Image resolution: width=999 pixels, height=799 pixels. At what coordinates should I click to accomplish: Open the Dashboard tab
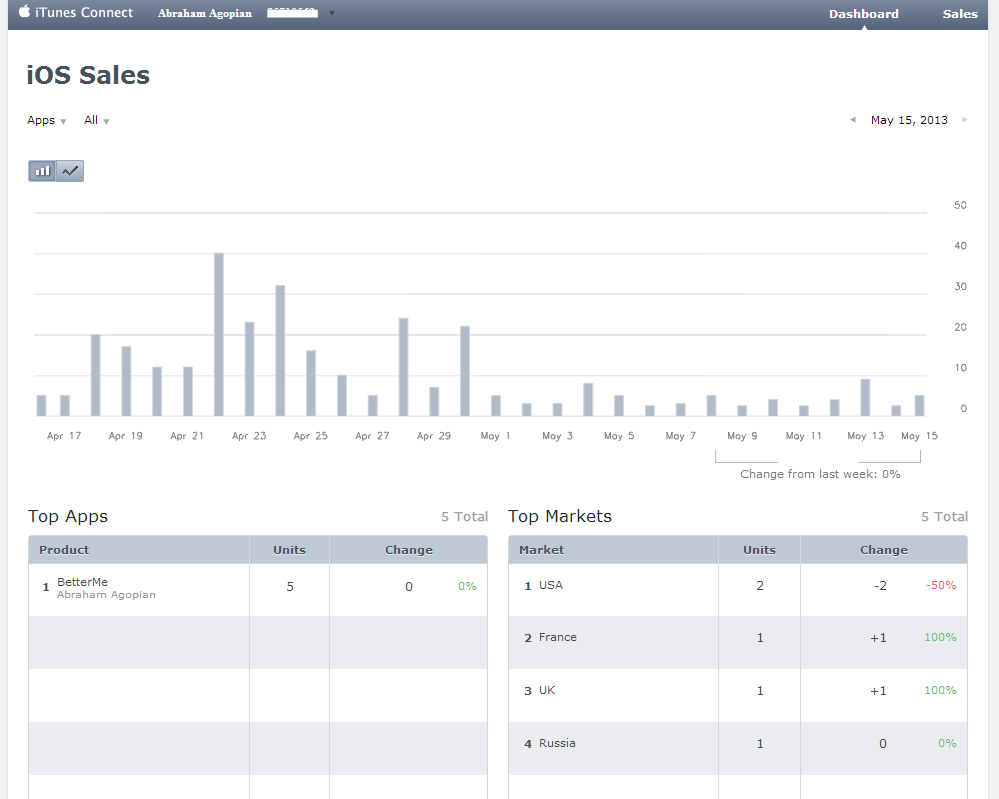tap(863, 14)
